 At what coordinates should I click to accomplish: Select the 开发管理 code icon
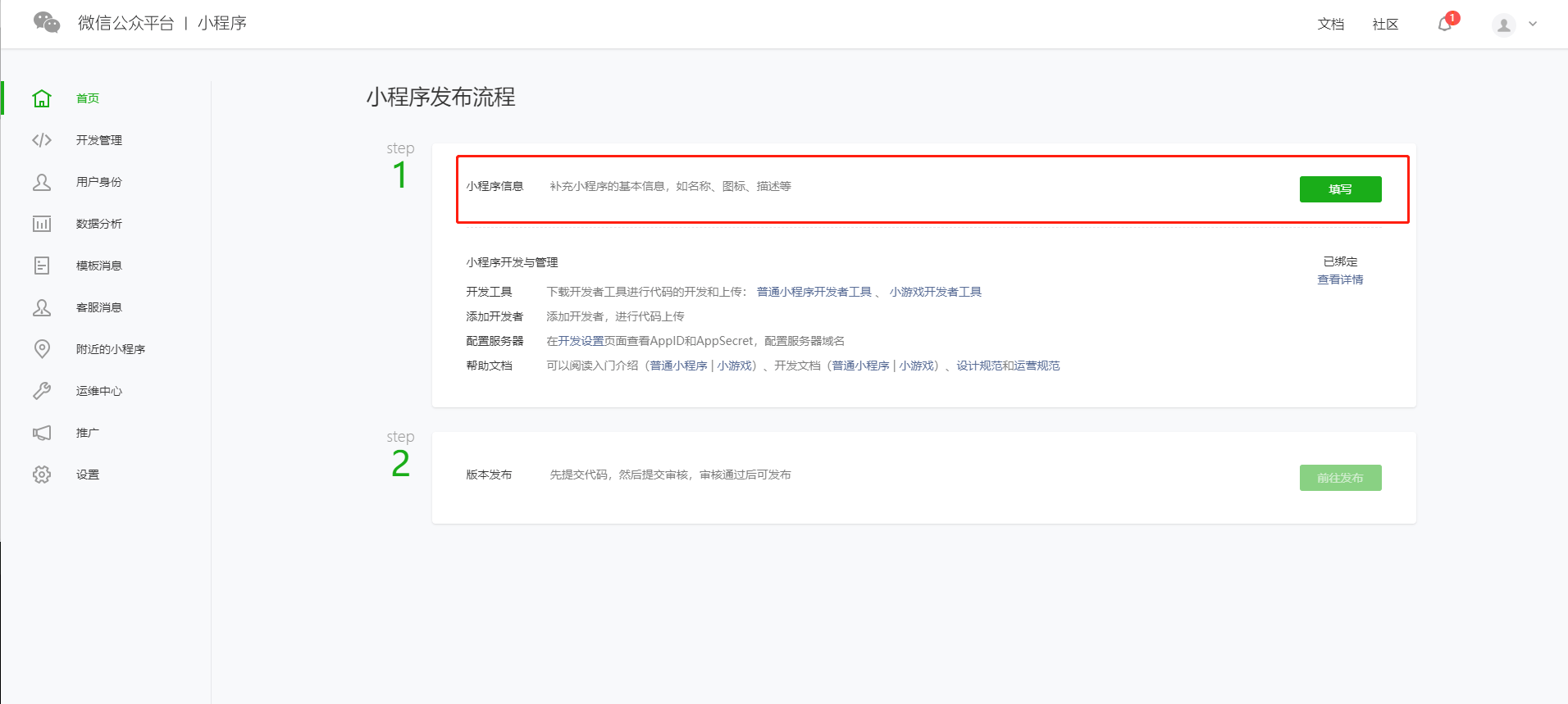coord(42,140)
